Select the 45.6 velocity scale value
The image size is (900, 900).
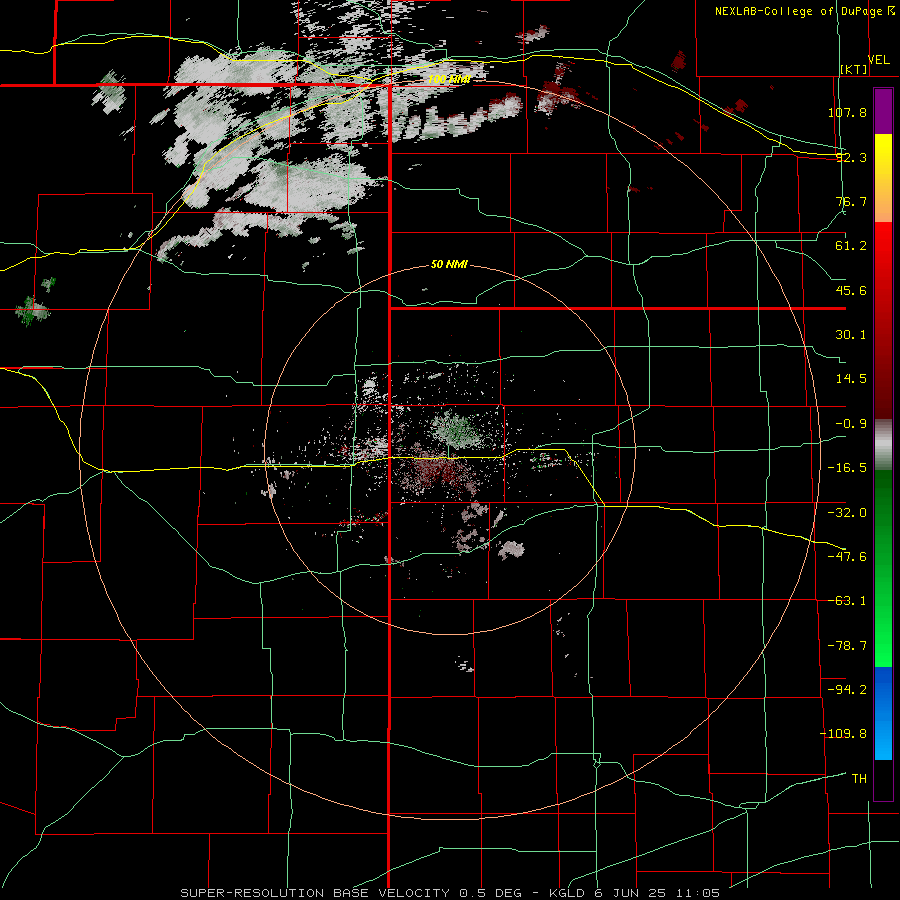click(x=851, y=290)
